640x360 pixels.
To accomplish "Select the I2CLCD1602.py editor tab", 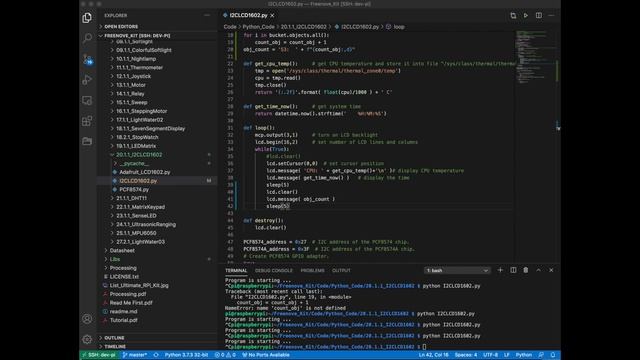I will click(x=248, y=16).
